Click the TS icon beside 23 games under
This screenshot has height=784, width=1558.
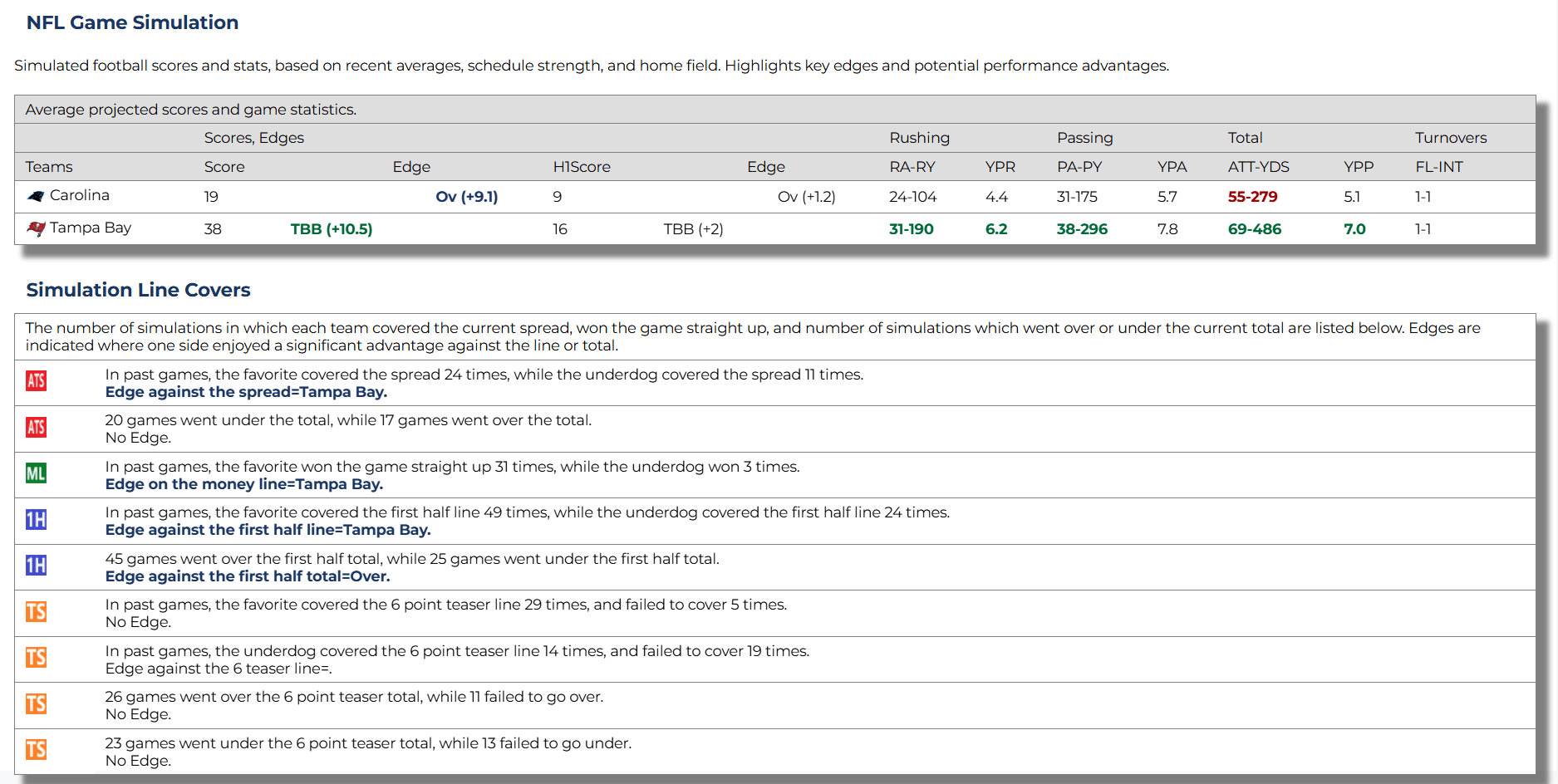(36, 750)
